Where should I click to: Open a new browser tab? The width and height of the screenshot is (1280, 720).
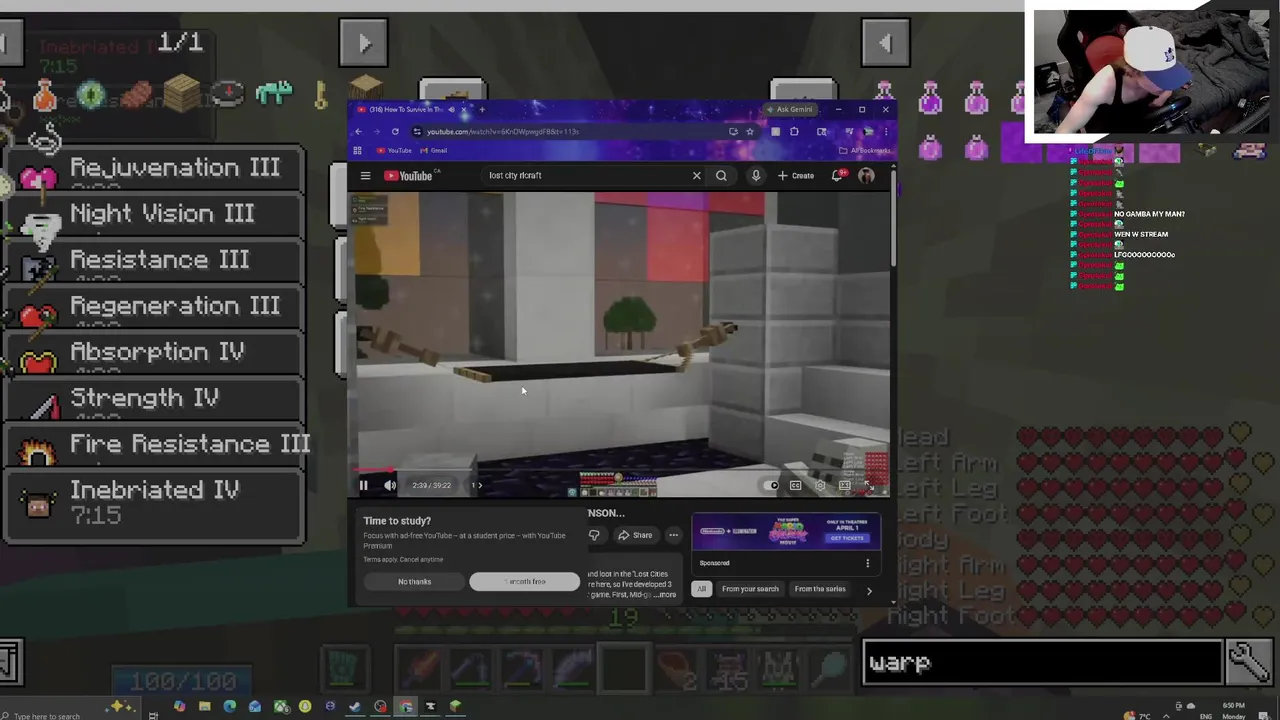pyautogui.click(x=482, y=109)
